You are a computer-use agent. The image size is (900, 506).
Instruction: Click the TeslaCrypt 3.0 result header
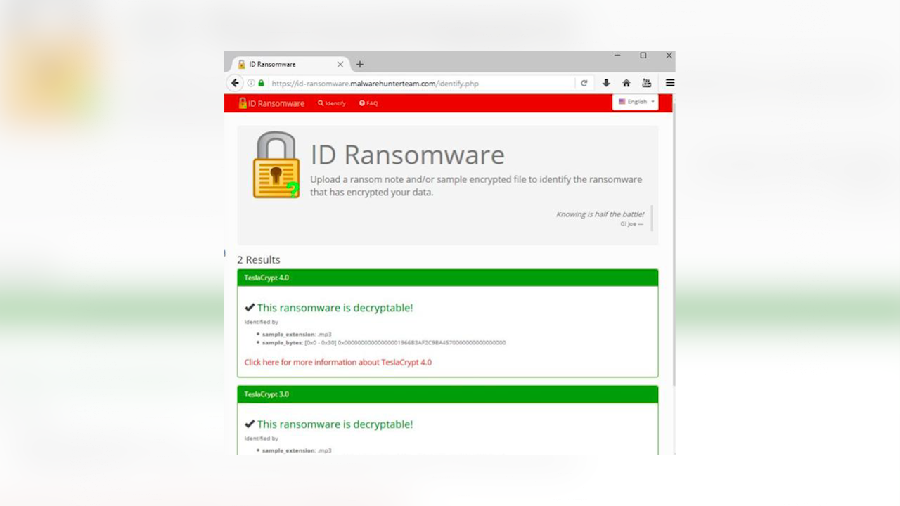448,394
